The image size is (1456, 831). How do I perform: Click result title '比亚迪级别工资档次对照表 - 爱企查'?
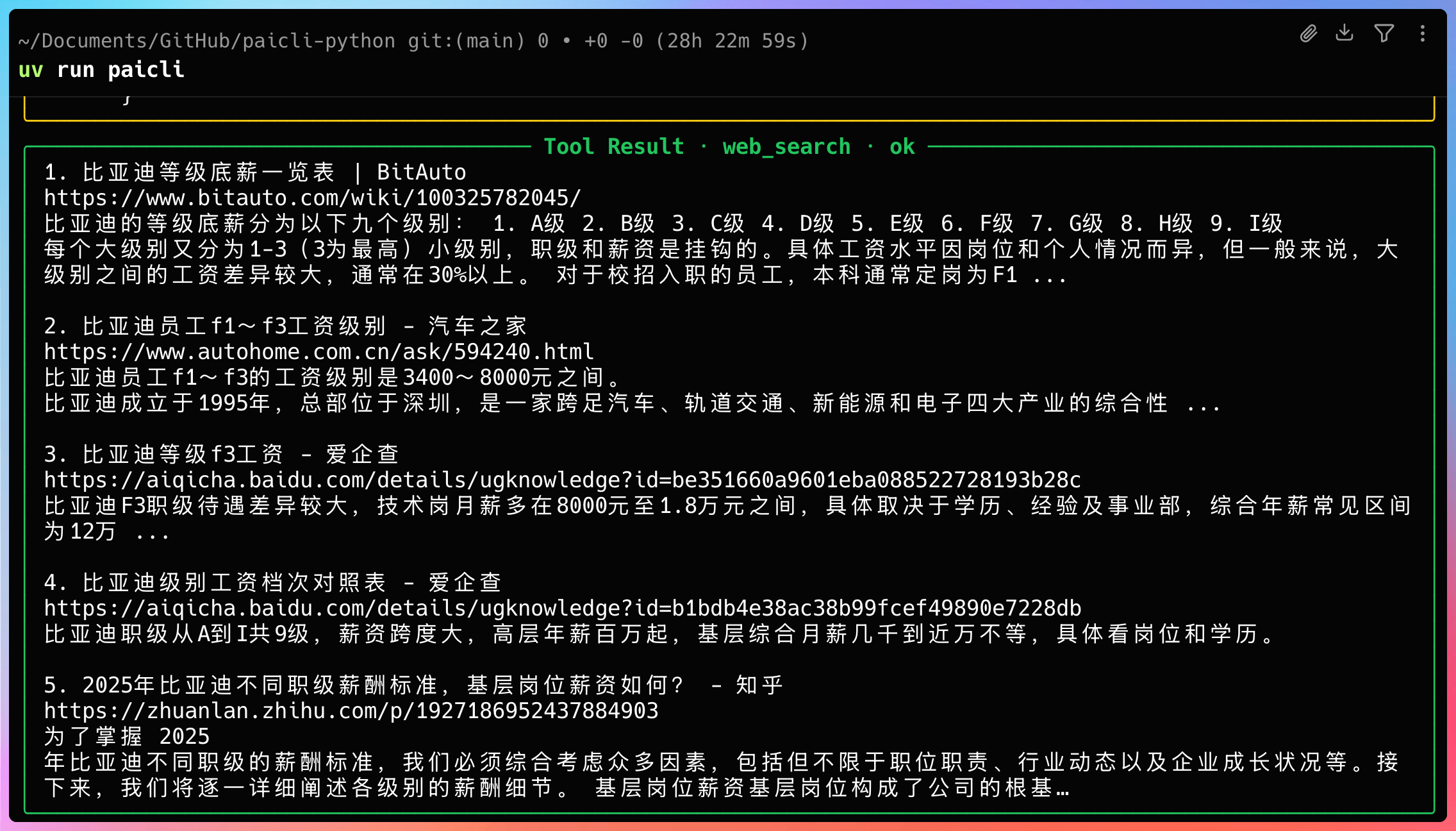(x=273, y=582)
